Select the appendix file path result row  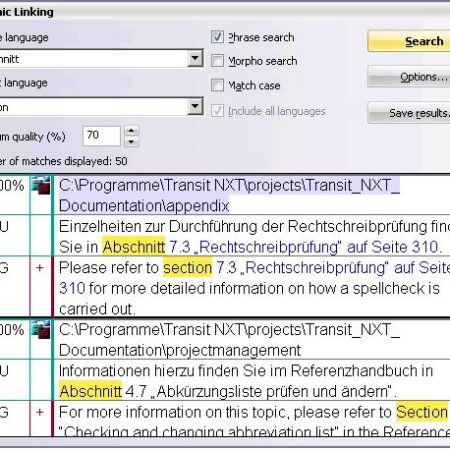[252, 195]
